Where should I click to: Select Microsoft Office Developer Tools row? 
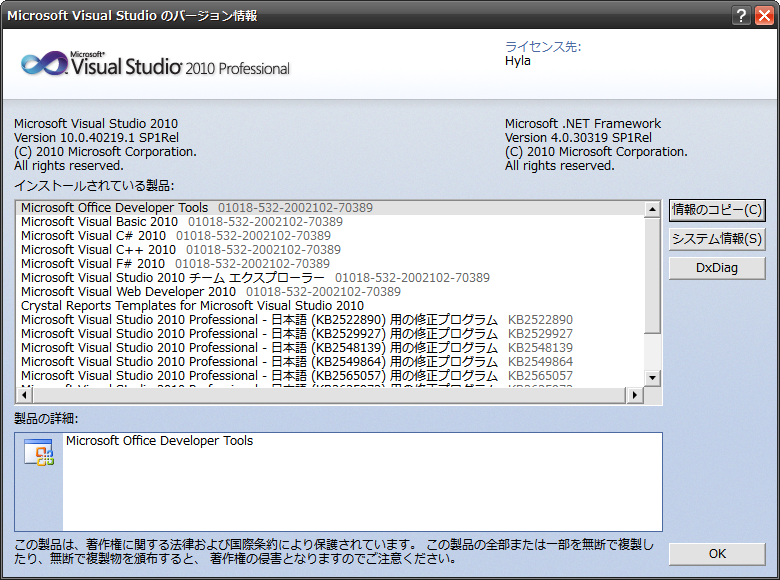click(x=330, y=207)
